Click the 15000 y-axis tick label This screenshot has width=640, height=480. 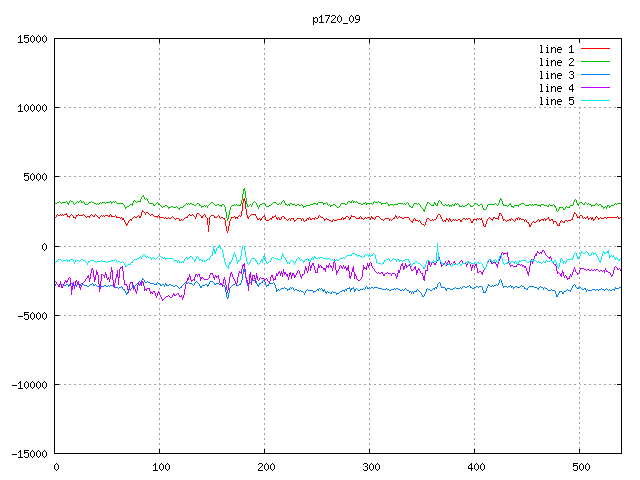click(x=32, y=39)
